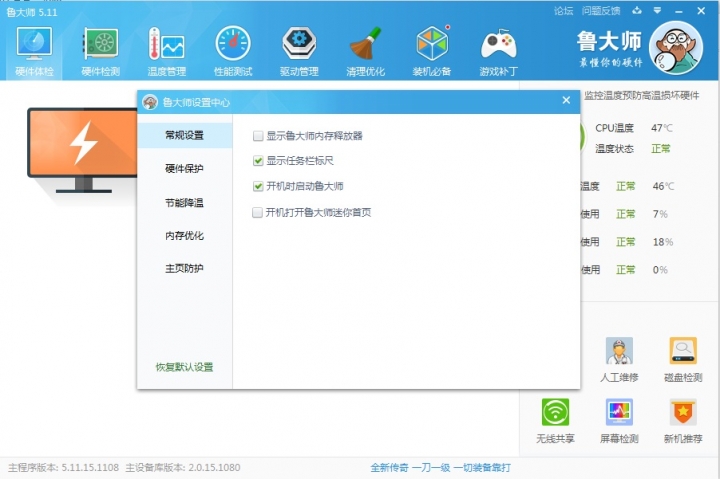Screen dimensions: 720x479
Task: Click the 鲁大师 avatar mascot in header
Action: [x=676, y=48]
